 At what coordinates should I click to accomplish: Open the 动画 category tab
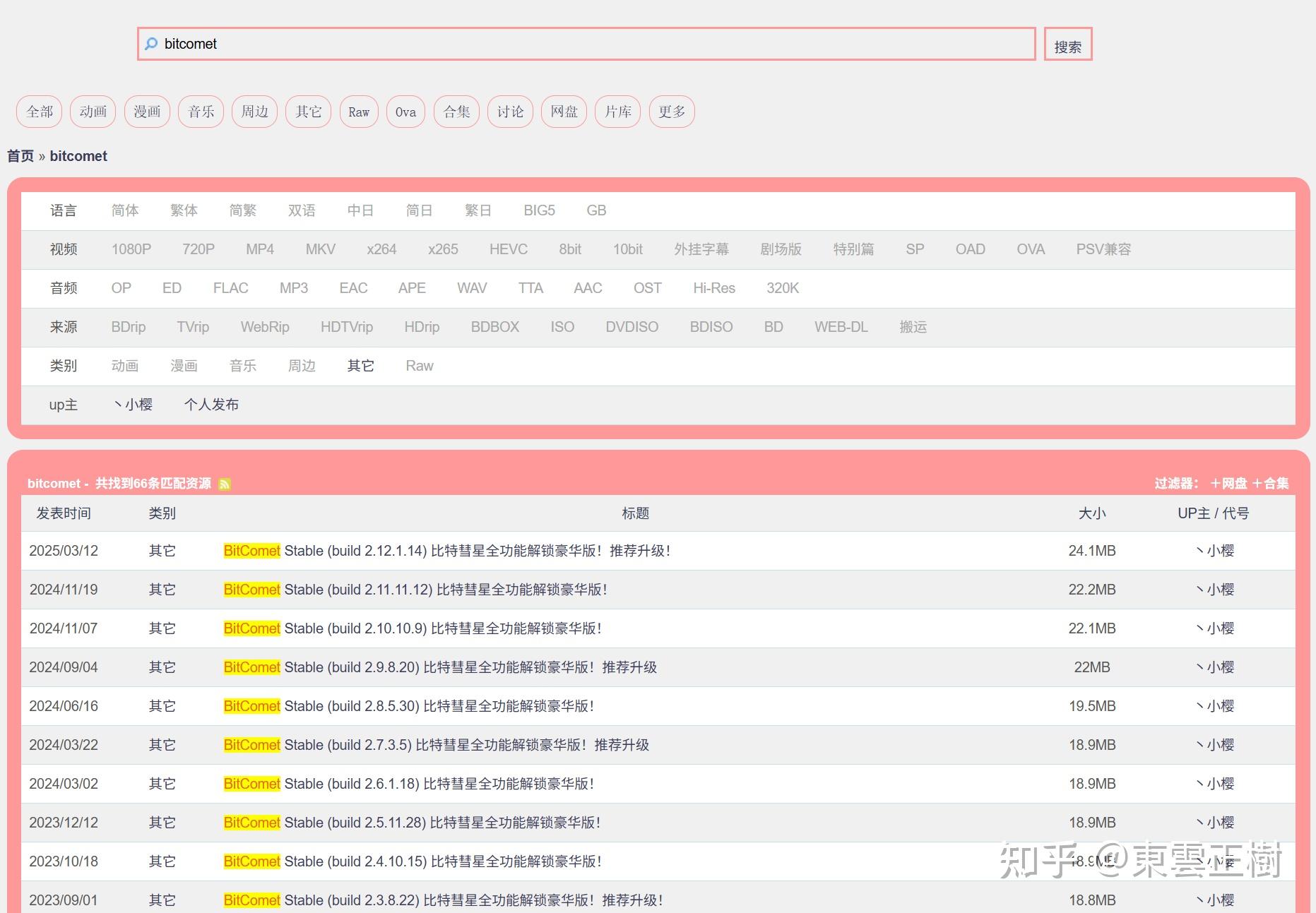[93, 112]
